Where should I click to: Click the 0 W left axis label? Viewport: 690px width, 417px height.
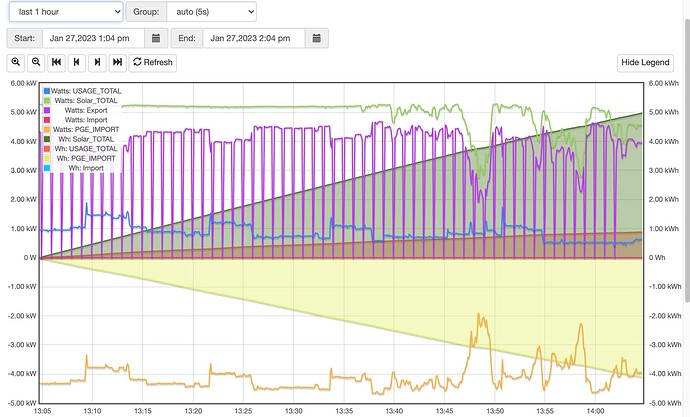click(x=30, y=258)
